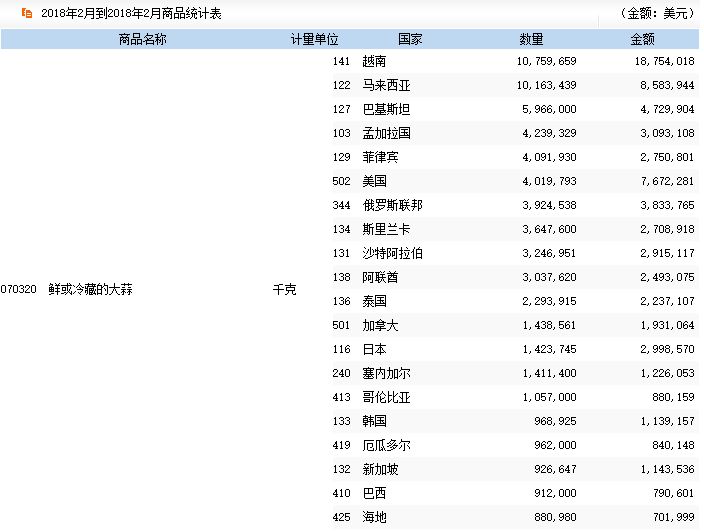Image resolution: width=704 pixels, height=531 pixels.
Task: Click quantity 5,966,000
Action: coord(550,109)
